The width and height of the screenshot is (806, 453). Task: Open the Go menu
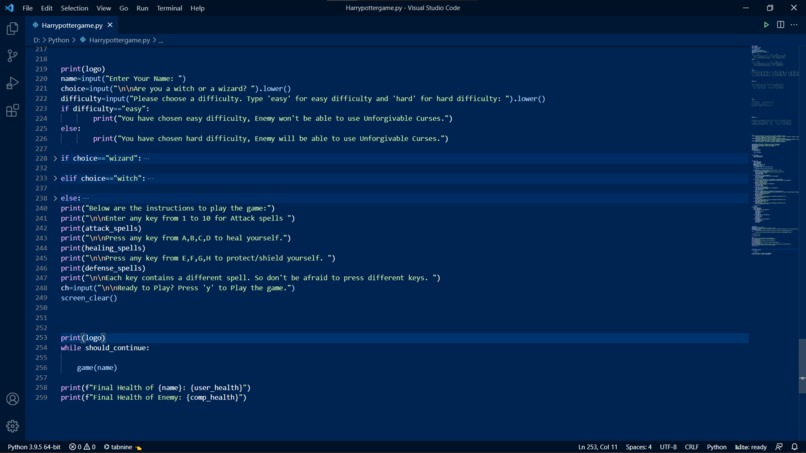(123, 8)
